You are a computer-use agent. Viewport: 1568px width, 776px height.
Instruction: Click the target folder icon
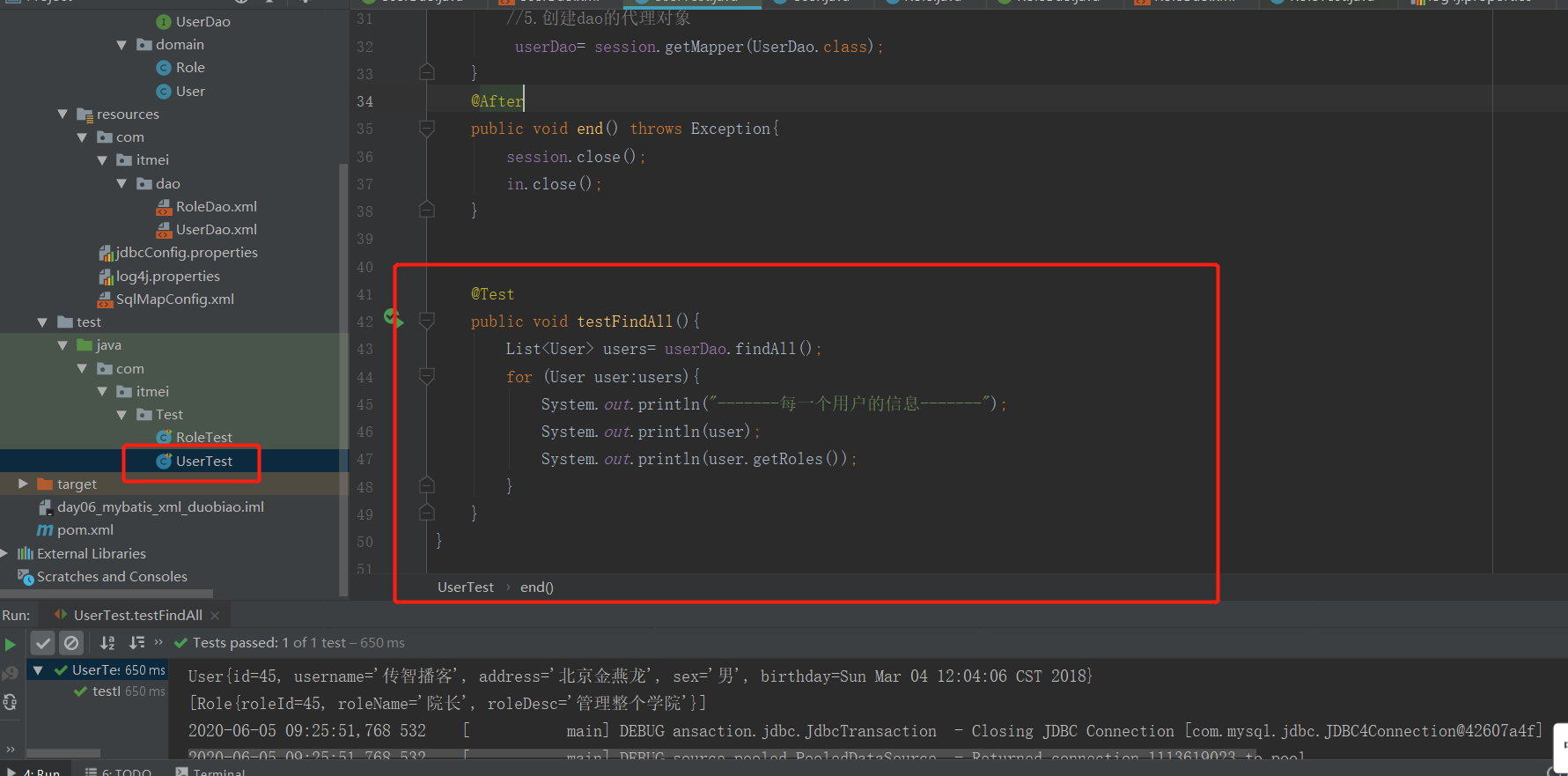[x=45, y=484]
